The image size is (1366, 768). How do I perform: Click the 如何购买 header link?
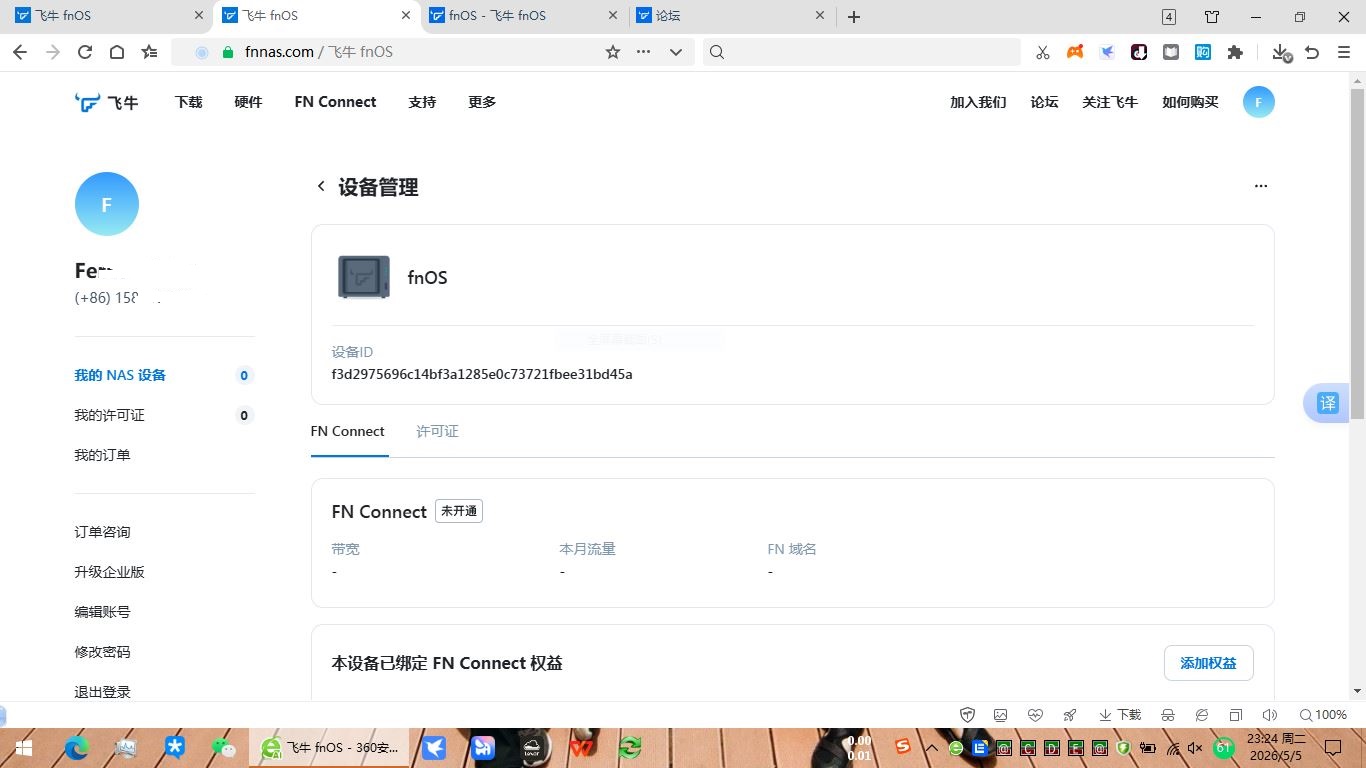pos(1190,102)
